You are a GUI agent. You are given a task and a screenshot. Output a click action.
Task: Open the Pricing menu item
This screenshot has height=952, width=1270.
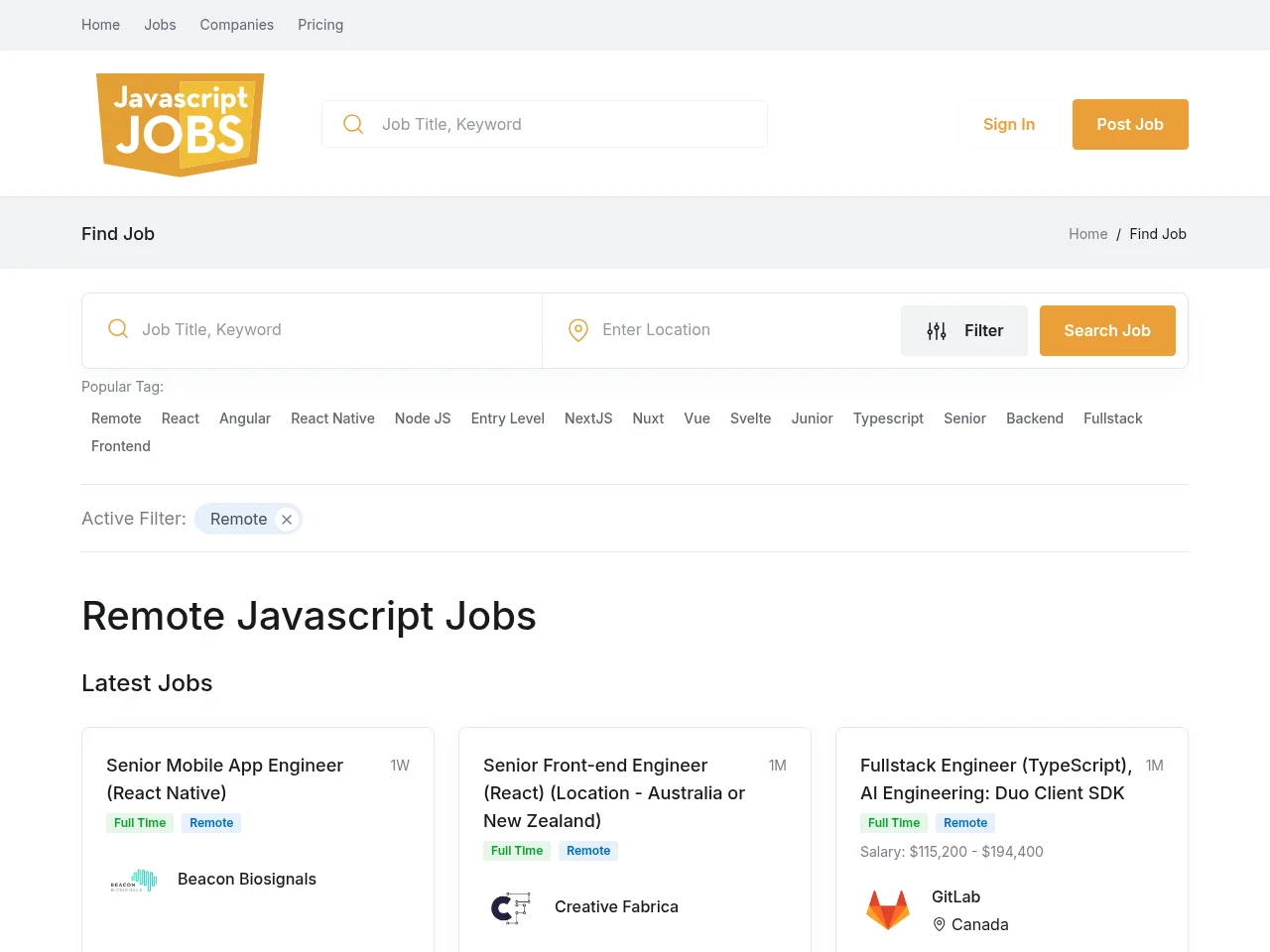[x=320, y=25]
